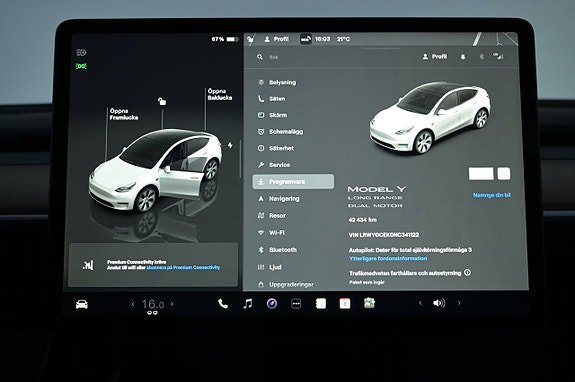Image resolution: width=575 pixels, height=382 pixels.
Task: Click the lock icon in top status bar
Action: pos(250,39)
